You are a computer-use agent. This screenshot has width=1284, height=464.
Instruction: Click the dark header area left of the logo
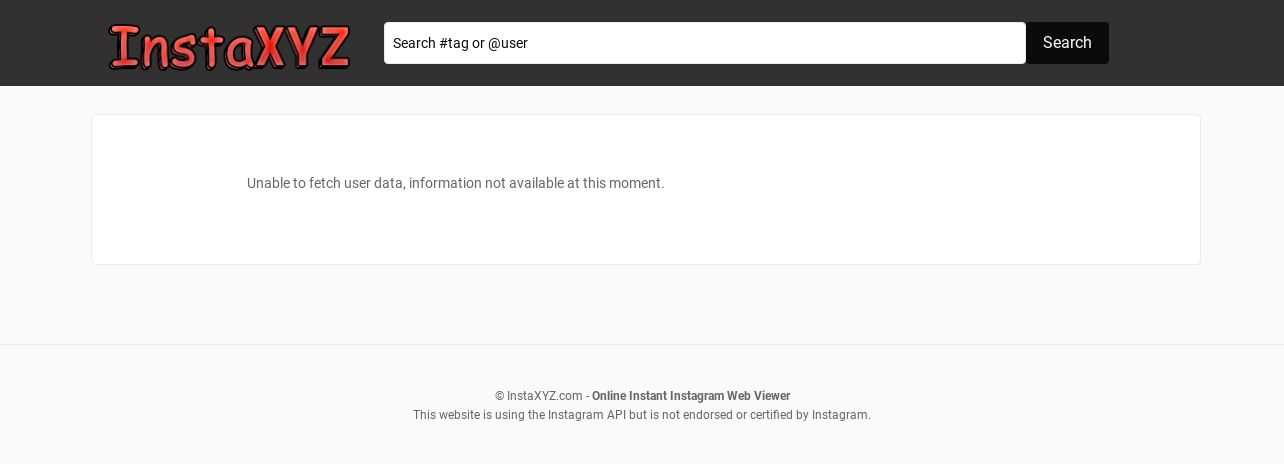pos(50,43)
